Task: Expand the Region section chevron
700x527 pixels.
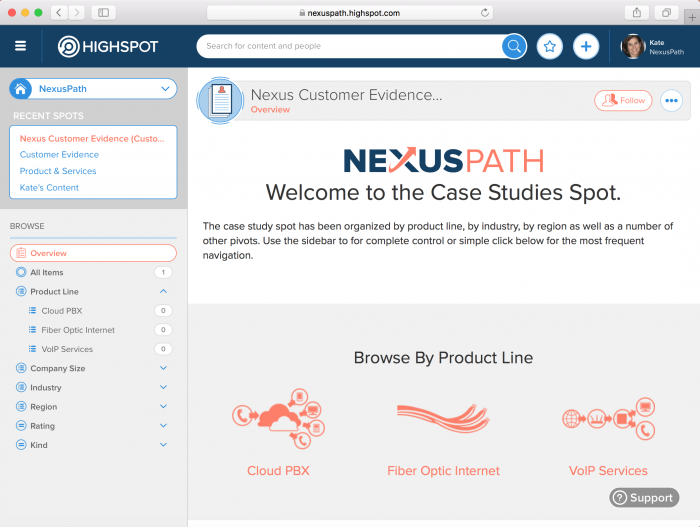Action: pyautogui.click(x=163, y=406)
